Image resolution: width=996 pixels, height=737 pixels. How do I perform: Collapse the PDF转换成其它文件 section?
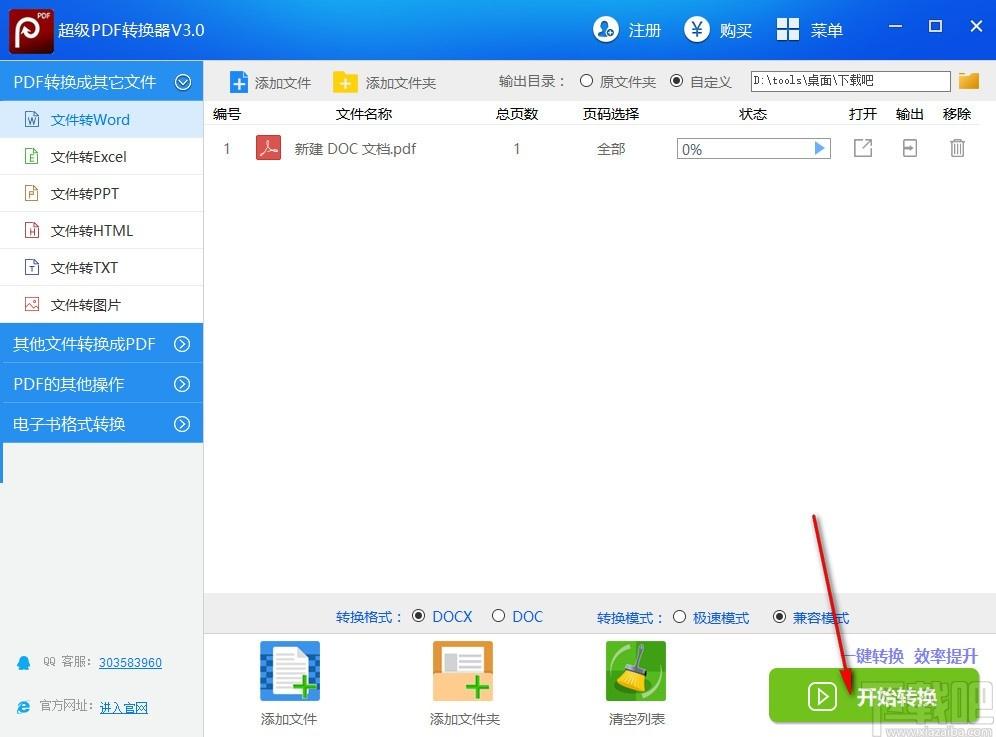(183, 82)
